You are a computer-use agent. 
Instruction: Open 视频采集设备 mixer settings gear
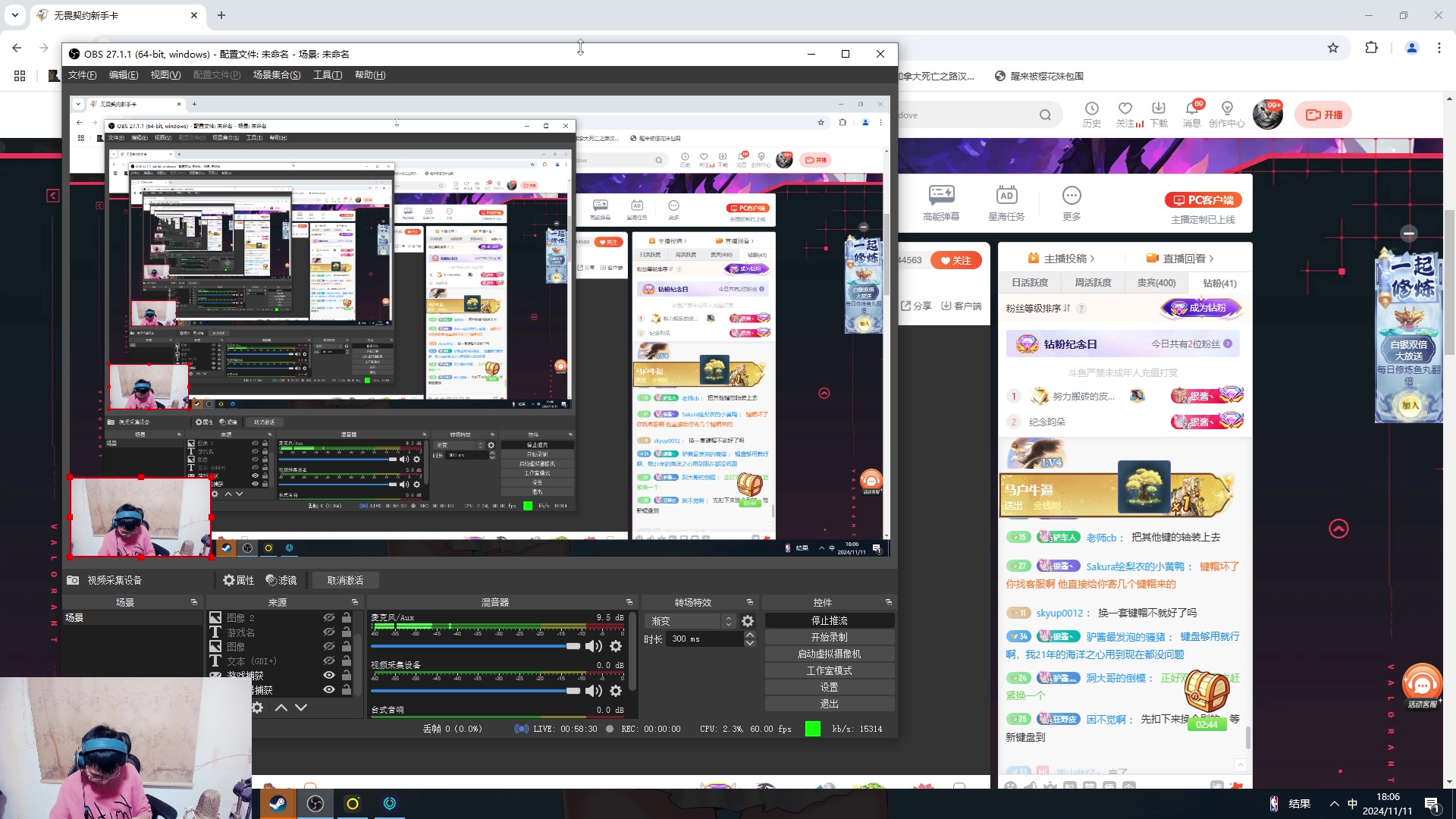pyautogui.click(x=616, y=691)
